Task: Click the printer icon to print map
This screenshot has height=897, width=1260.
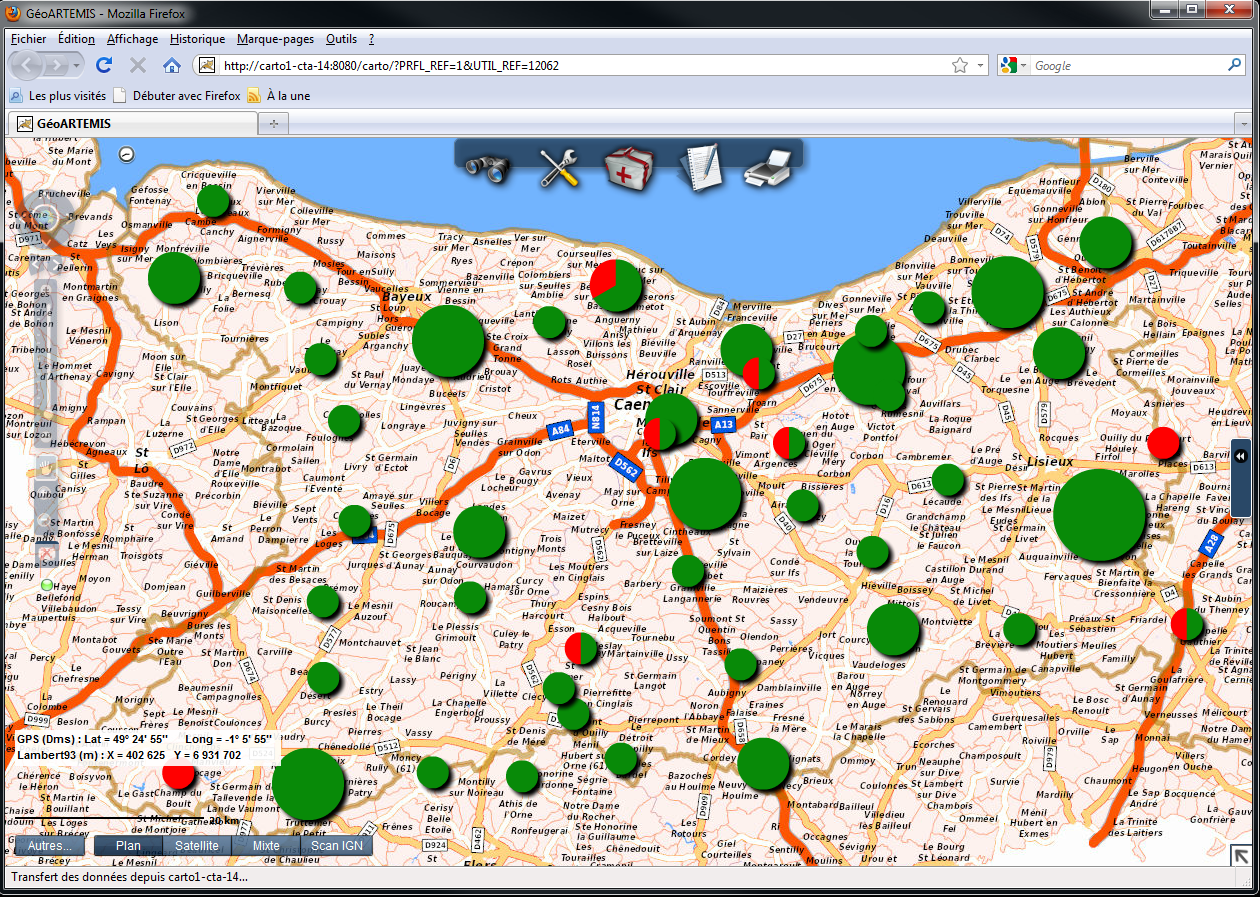Action: point(768,167)
